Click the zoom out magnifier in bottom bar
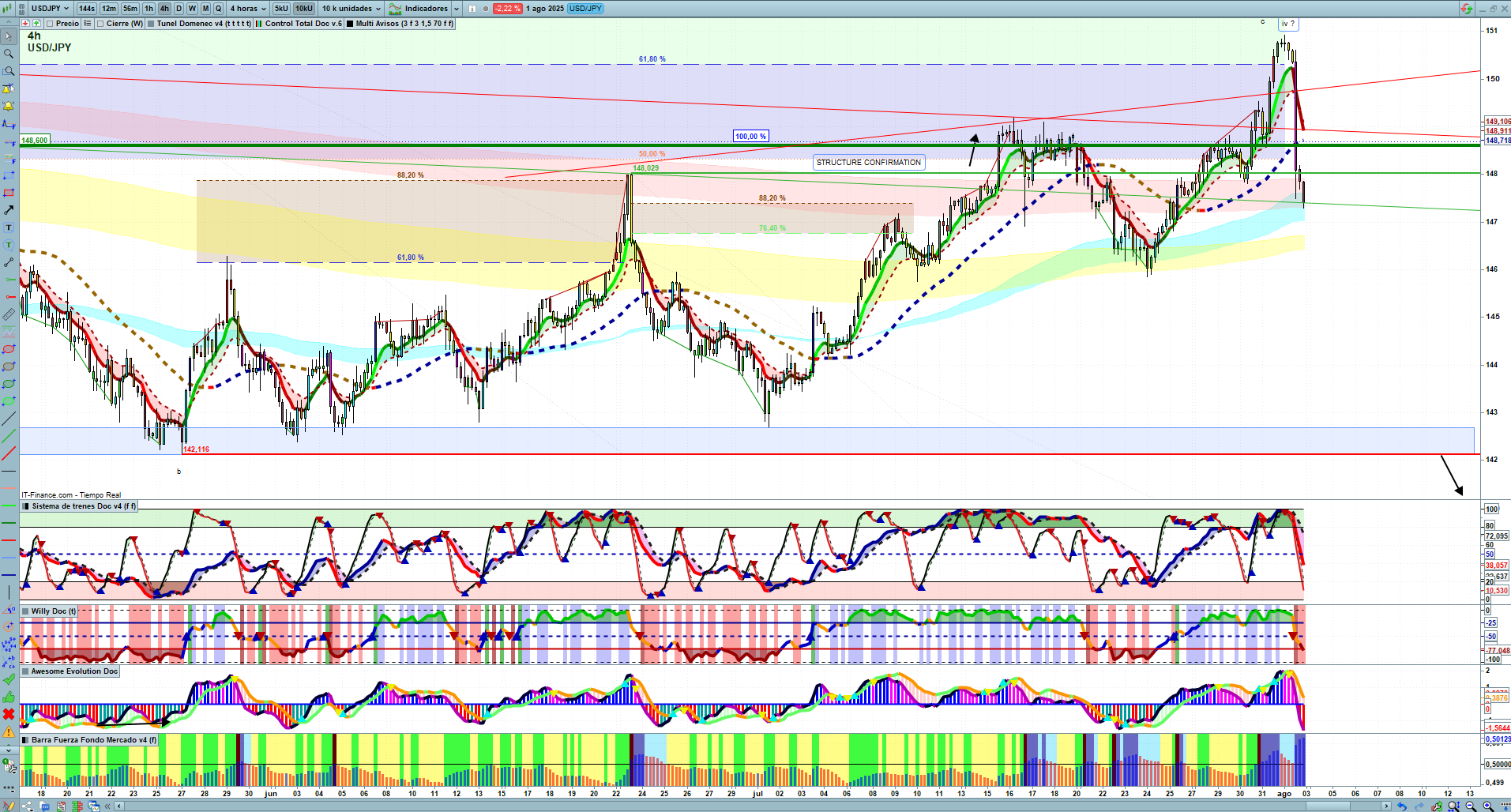 click(x=1471, y=806)
